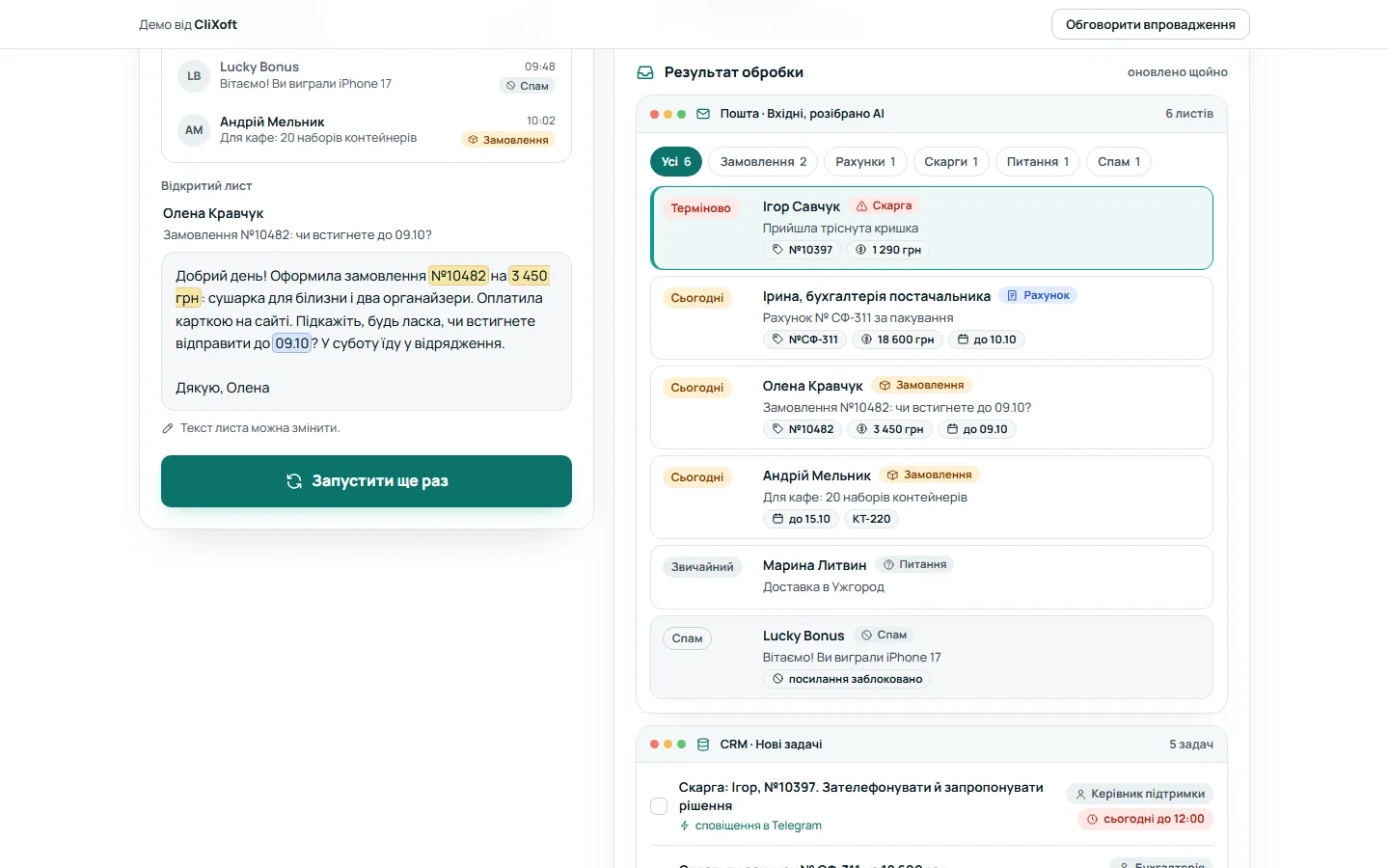Click the pencil icon near Текст листа можна змінити
Image resolution: width=1389 pixels, height=868 pixels.
pos(168,428)
